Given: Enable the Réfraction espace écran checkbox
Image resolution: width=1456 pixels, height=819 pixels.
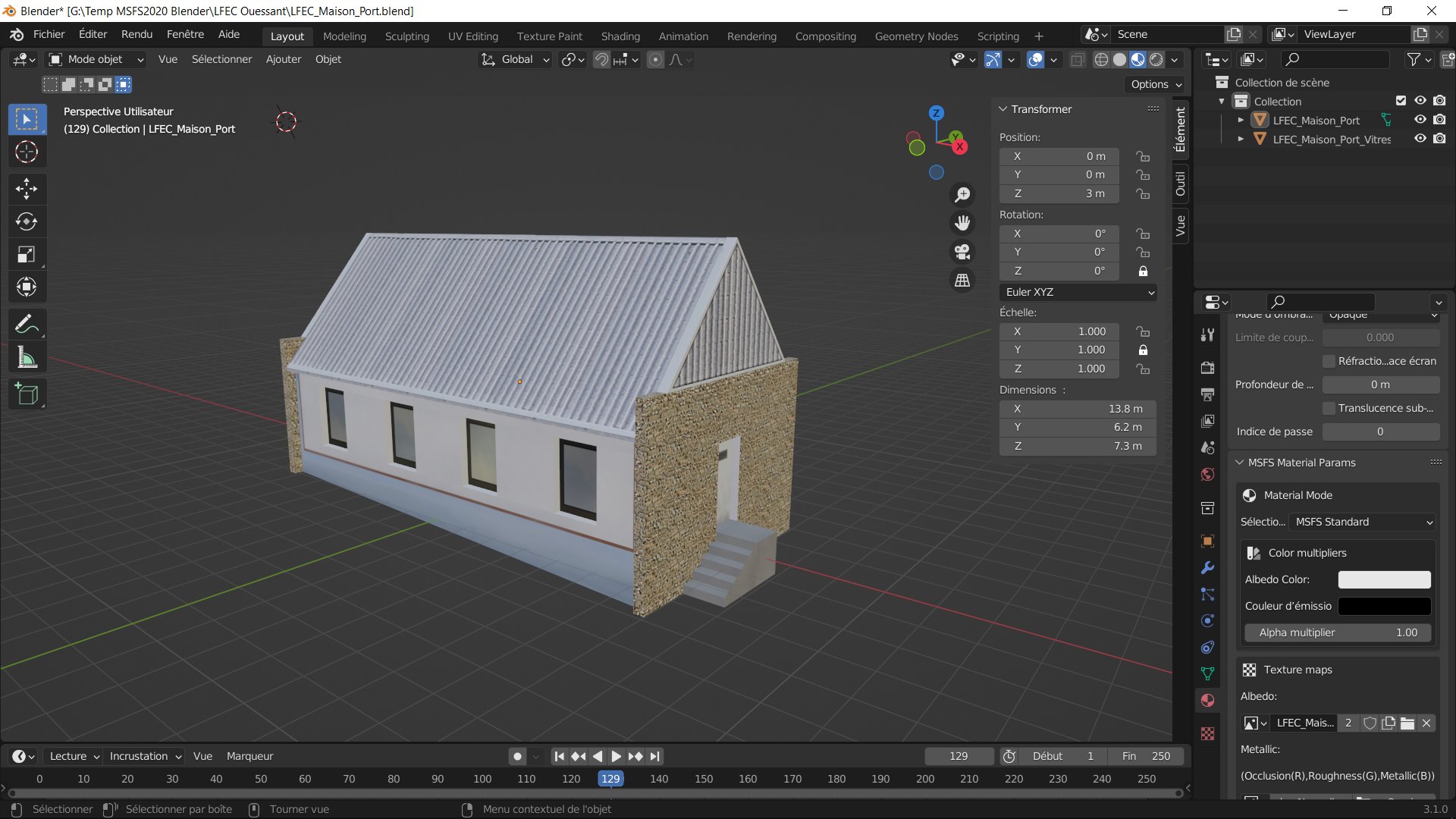Looking at the screenshot, I should 1329,362.
